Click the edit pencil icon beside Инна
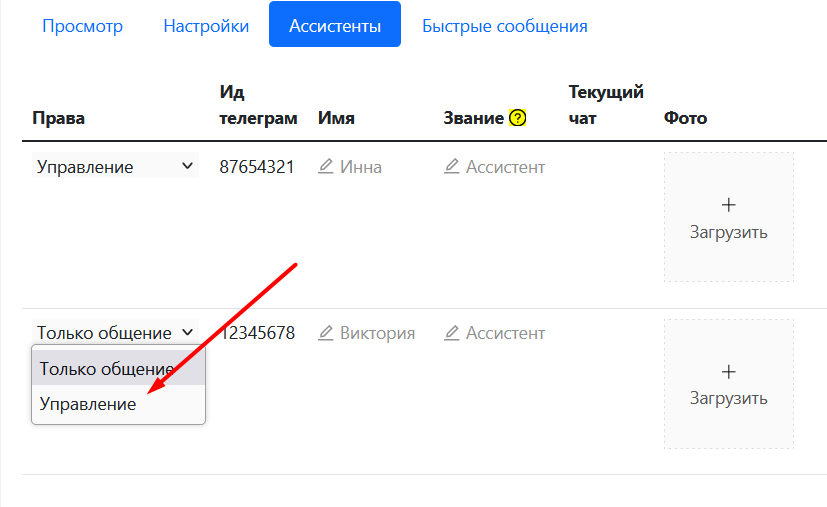Viewport: 827px width, 507px height. click(x=325, y=166)
